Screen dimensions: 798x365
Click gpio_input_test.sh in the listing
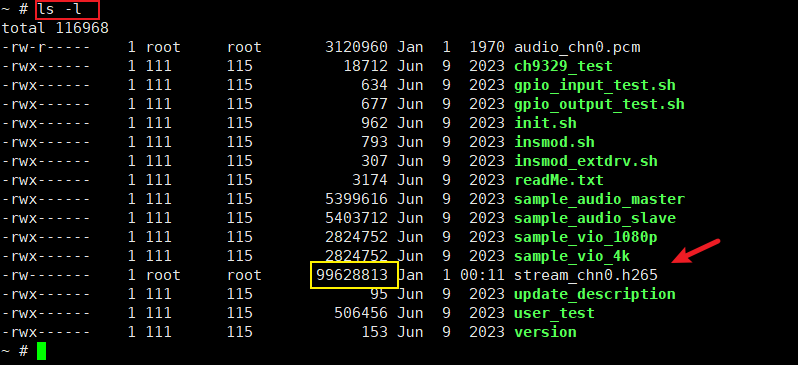(x=595, y=86)
